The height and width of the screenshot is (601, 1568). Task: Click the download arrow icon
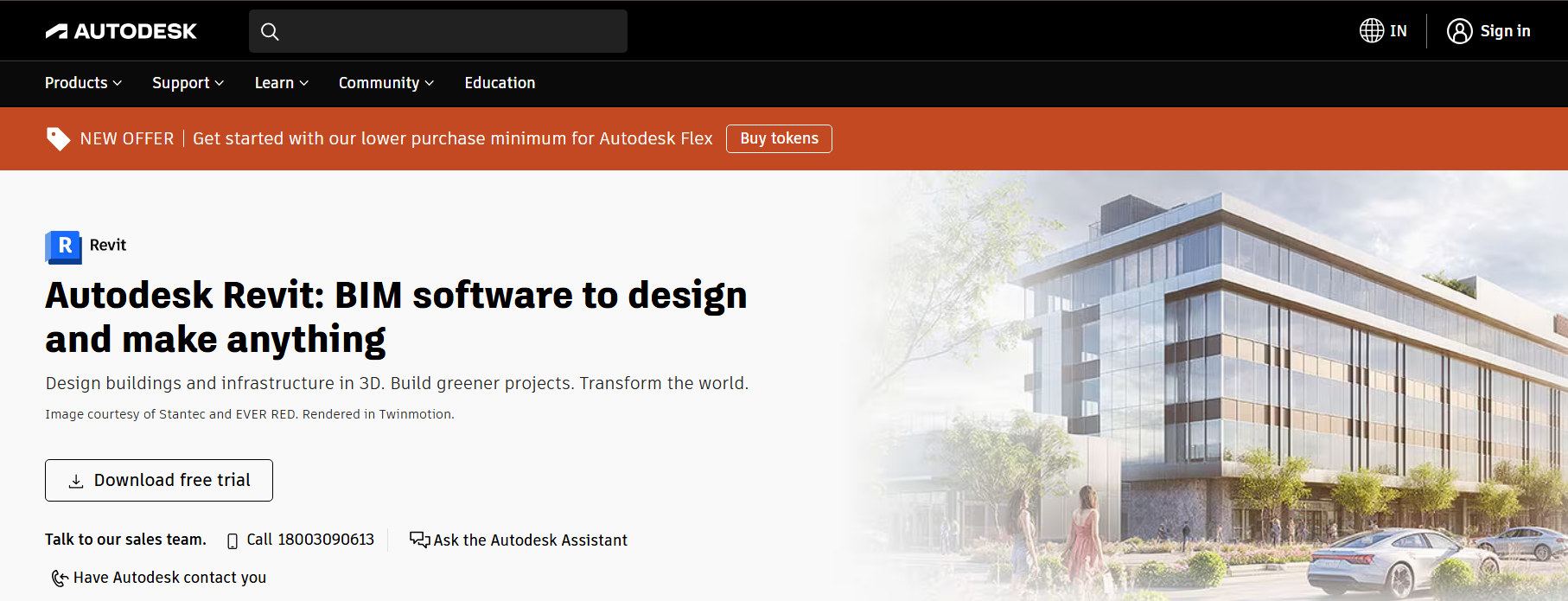point(76,481)
